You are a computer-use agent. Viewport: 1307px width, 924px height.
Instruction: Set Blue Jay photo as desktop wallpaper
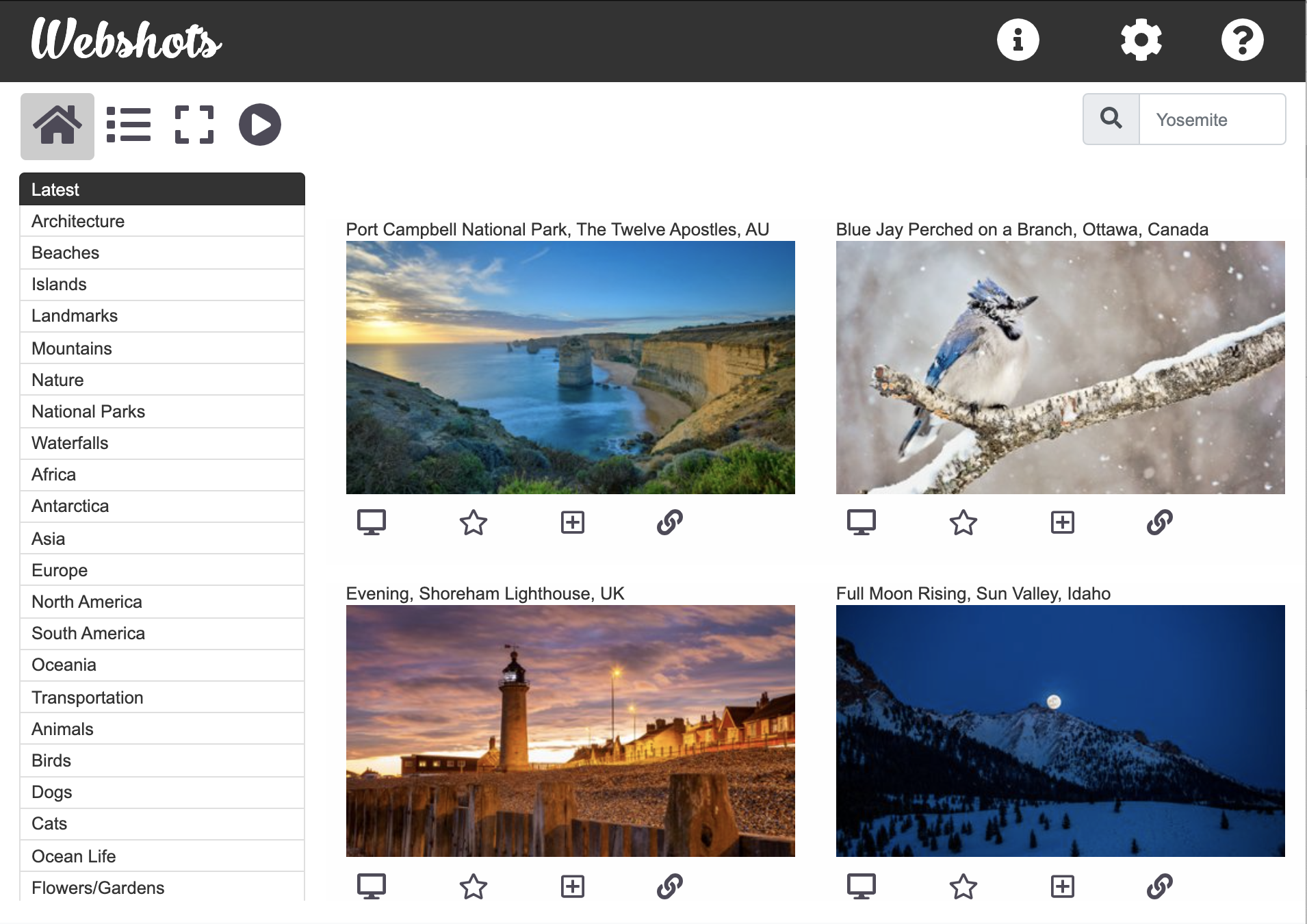click(861, 523)
